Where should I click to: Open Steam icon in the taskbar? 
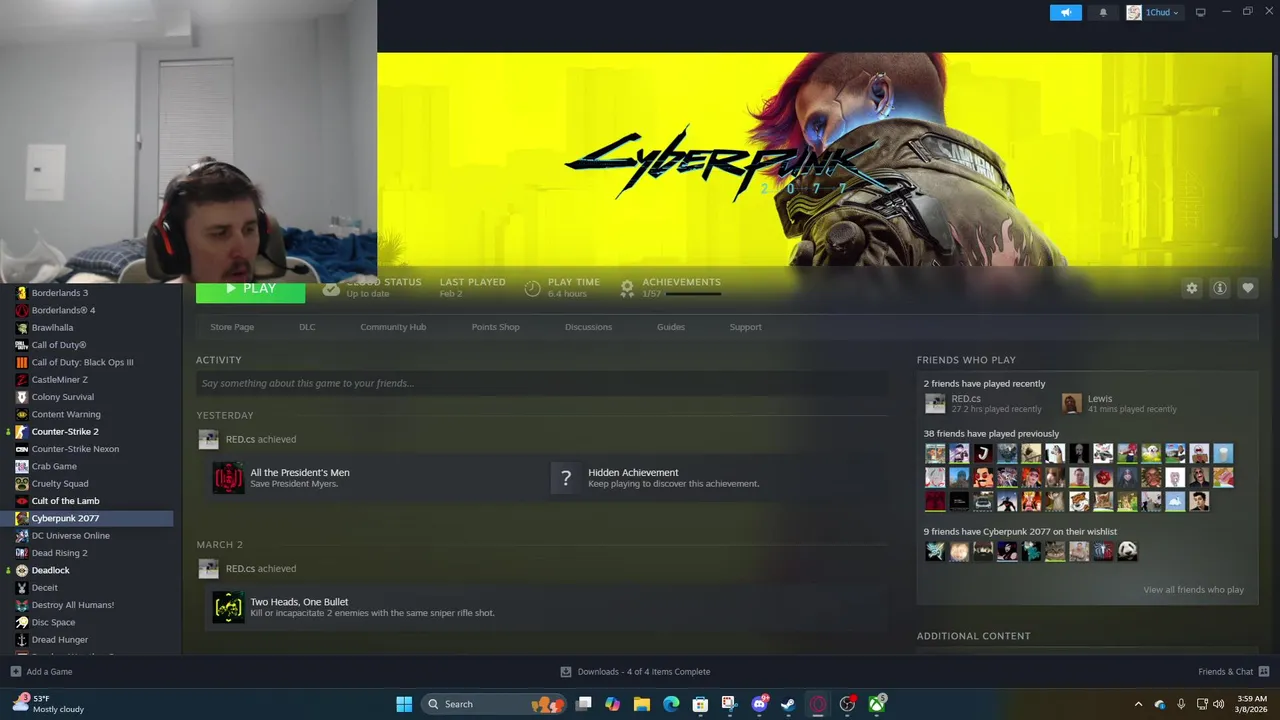788,704
